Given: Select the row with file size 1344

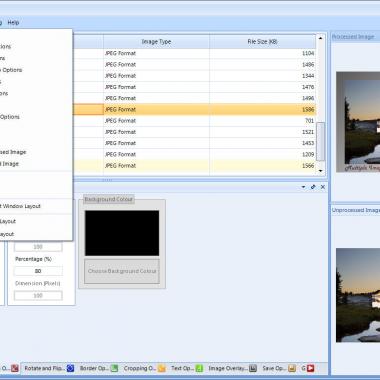Looking at the screenshot, I should tap(194, 76).
